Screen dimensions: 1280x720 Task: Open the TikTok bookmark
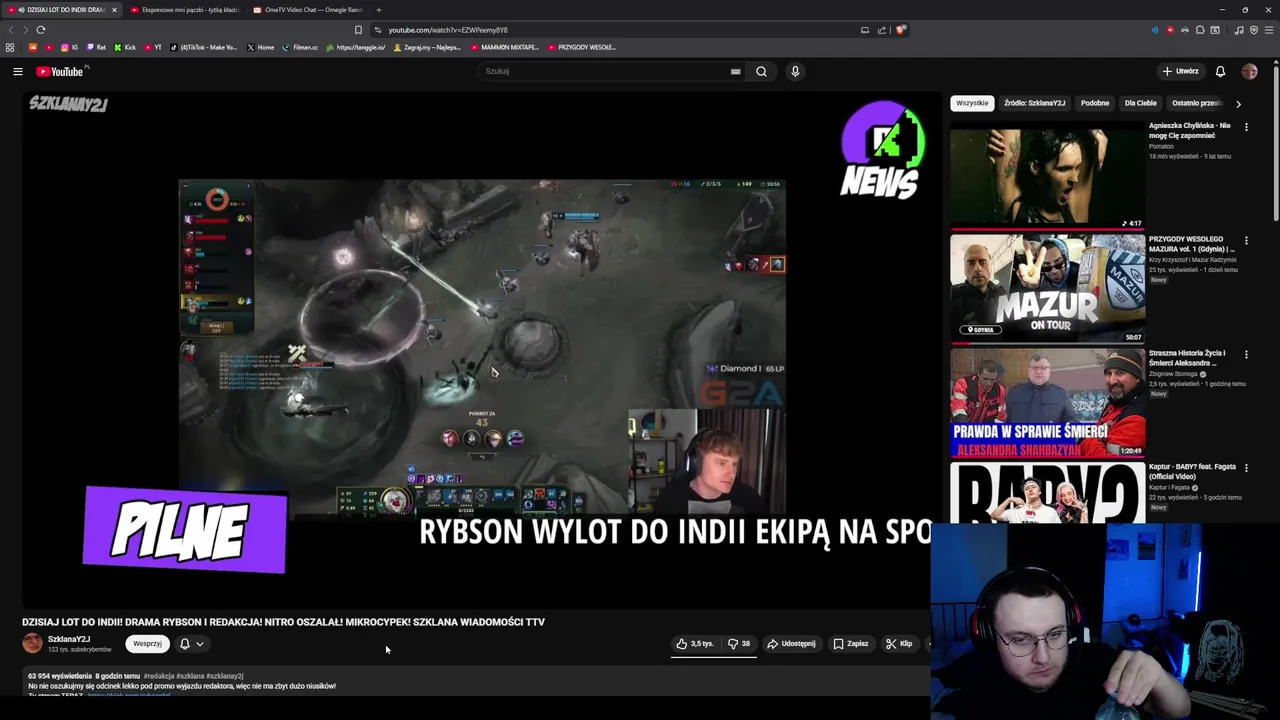[204, 47]
